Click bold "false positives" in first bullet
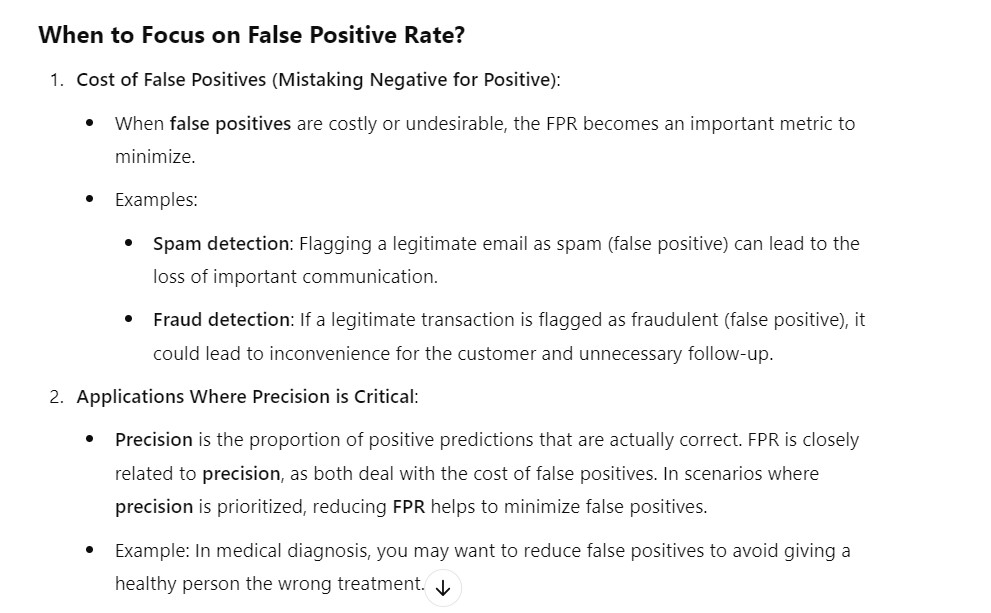Viewport: 991px width, 613px height. pyautogui.click(x=230, y=124)
